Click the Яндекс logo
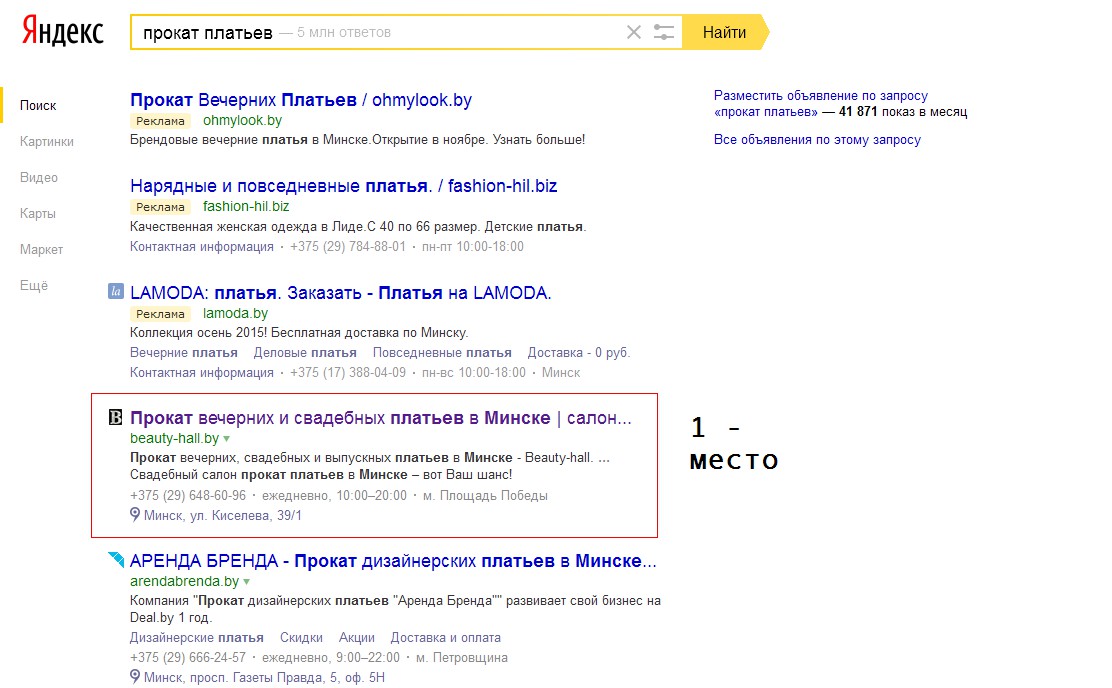 point(62,32)
